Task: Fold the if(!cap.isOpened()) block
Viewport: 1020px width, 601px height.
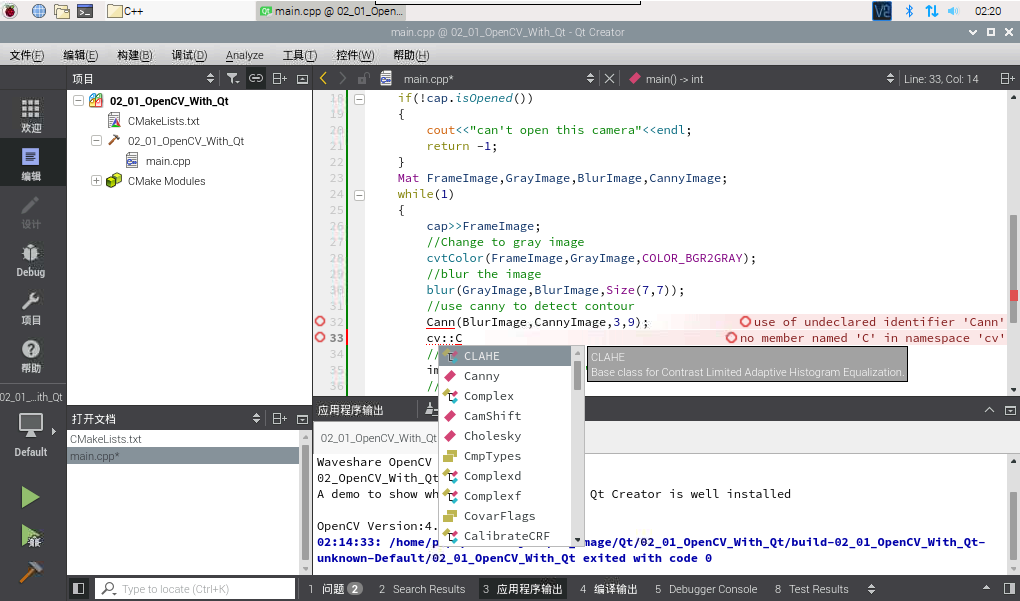Action: pyautogui.click(x=359, y=100)
